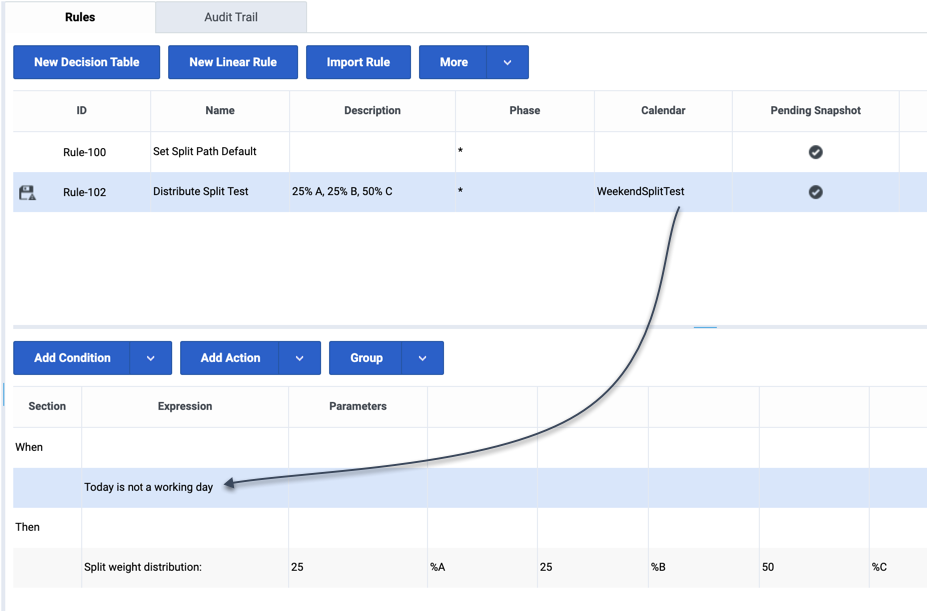Expand the Add Condition dropdown arrow

[x=150, y=358]
